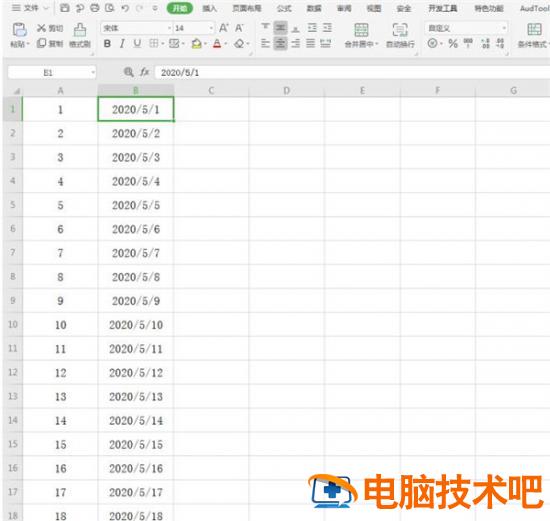This screenshot has width=550, height=521.
Task: Expand the File (文件) menu arrow
Action: coord(46,8)
